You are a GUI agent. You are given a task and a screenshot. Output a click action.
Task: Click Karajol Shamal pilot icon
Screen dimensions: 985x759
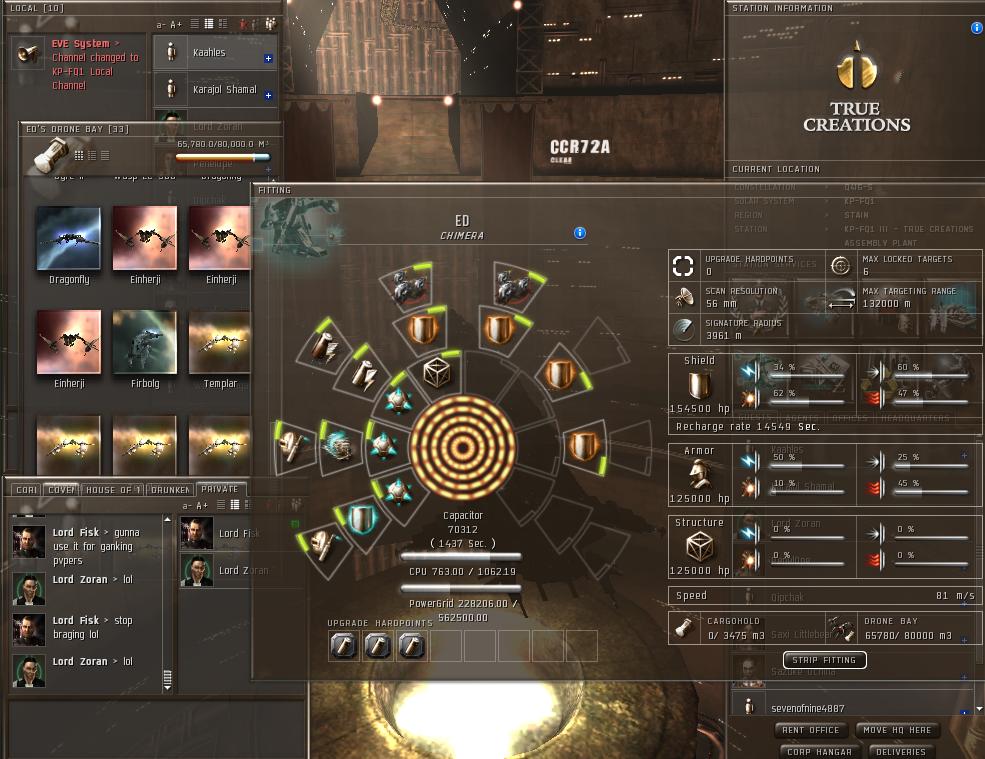click(x=171, y=89)
